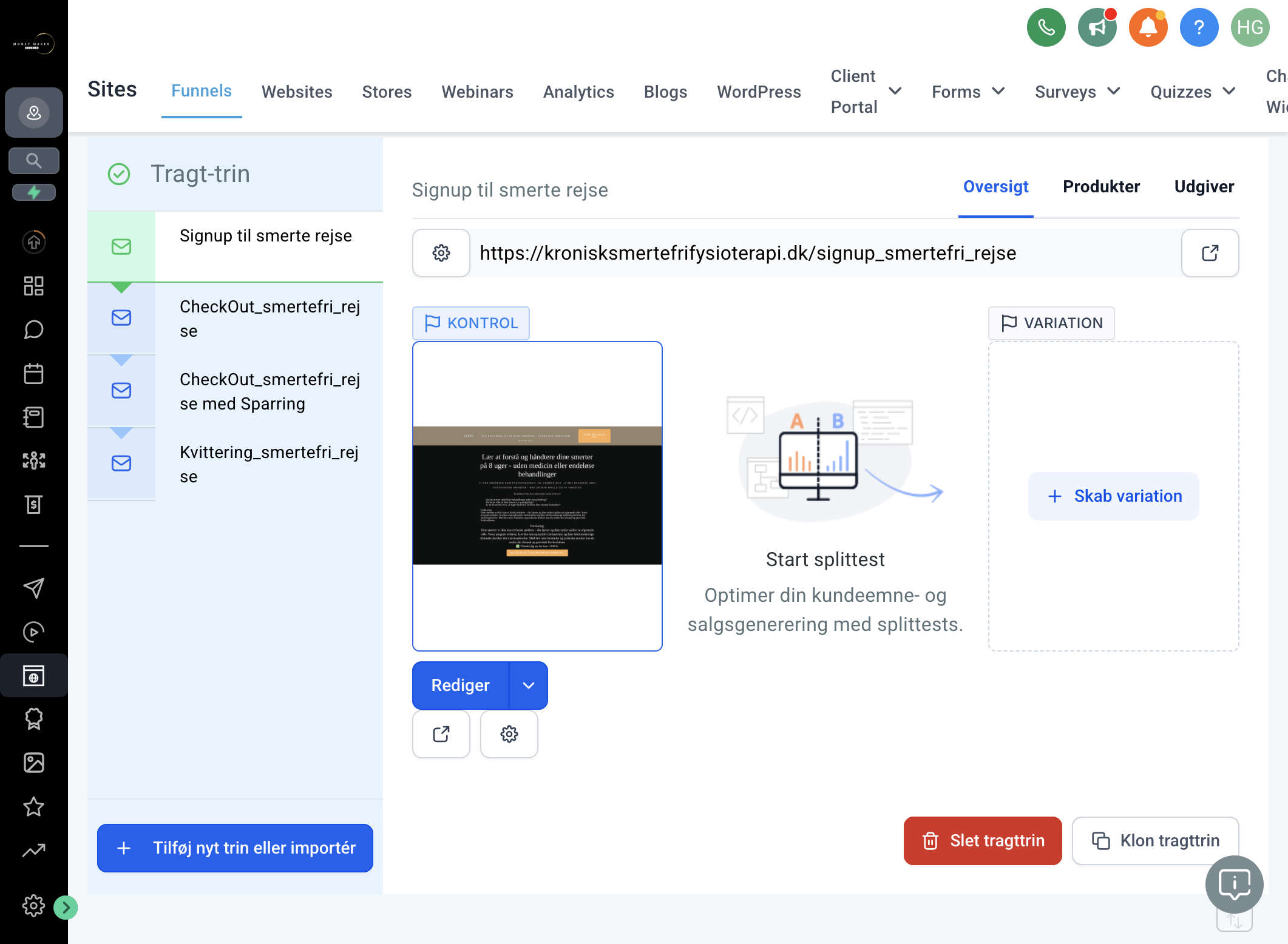1288x944 pixels.
Task: Select CheckOut_smertefri_rejse med Sparring step
Action: coord(235,391)
